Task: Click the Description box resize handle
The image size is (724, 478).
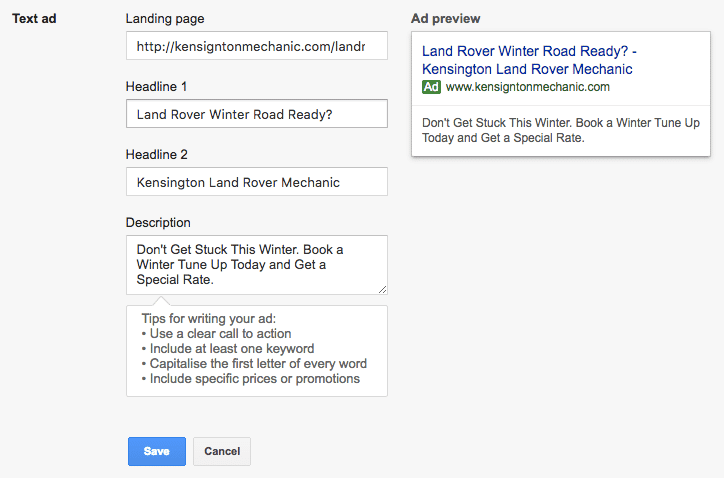Action: pyautogui.click(x=382, y=288)
